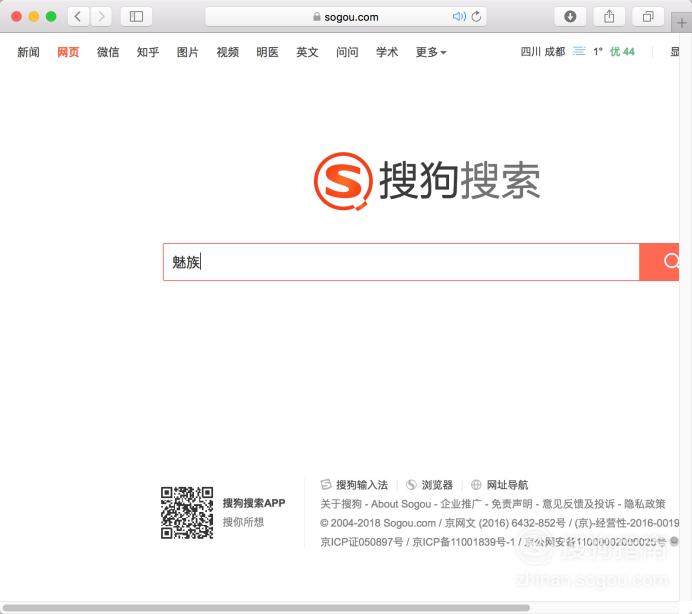Click the Sogou S logo
Screen dimensions: 692x614
tap(343, 181)
